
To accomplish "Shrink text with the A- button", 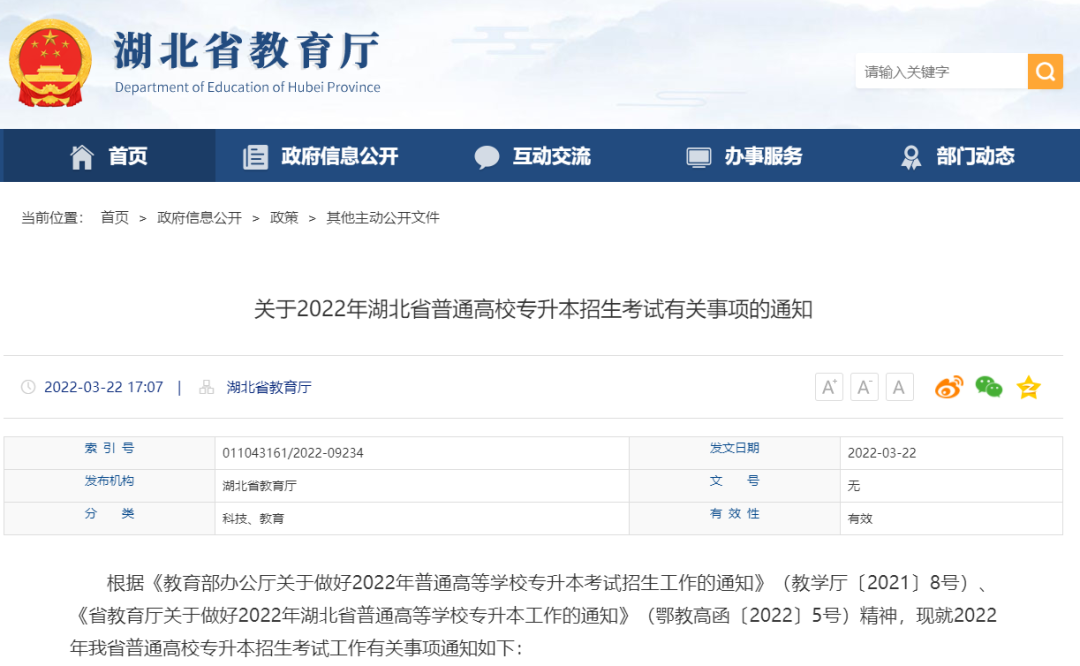I will click(864, 387).
